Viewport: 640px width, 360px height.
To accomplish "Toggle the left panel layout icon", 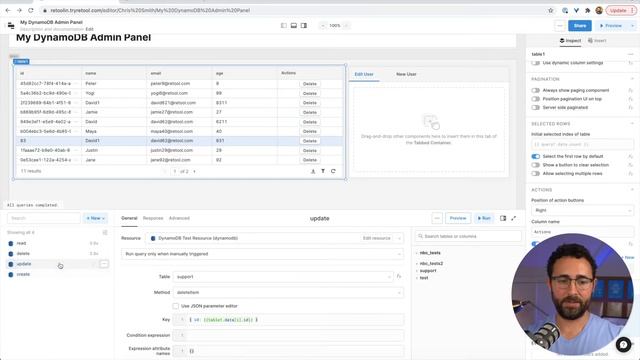I will [x=284, y=26].
